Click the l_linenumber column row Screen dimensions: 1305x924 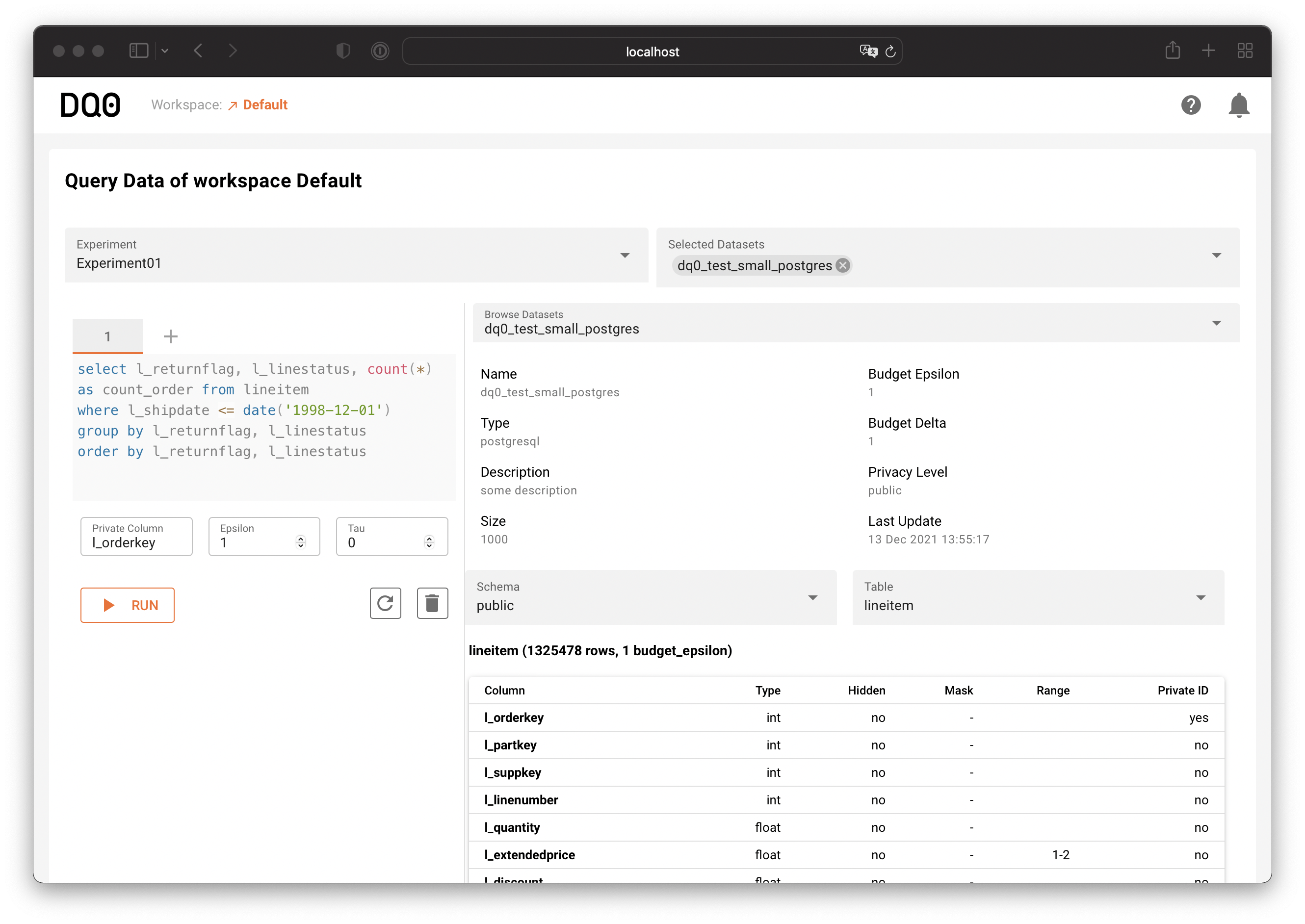846,799
